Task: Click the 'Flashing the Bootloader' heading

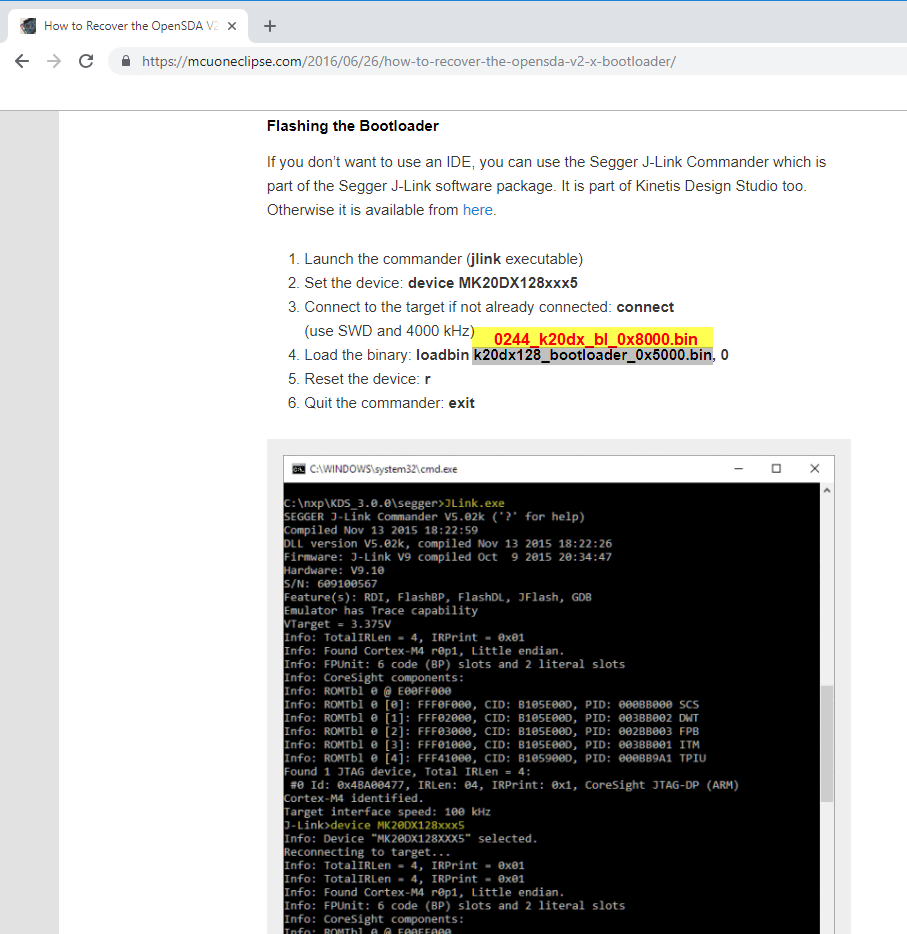Action: point(353,126)
